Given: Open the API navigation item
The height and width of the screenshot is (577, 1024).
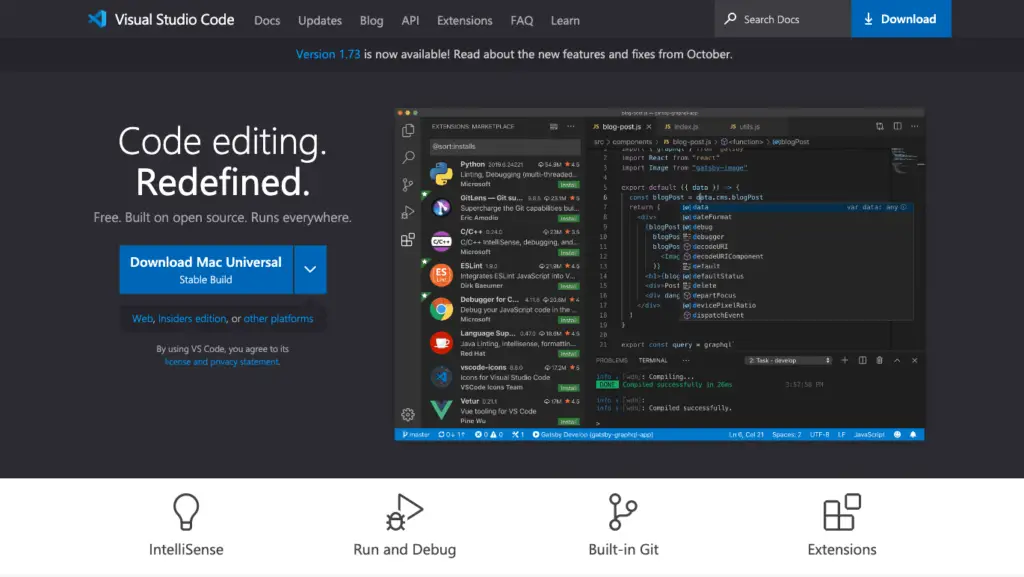Looking at the screenshot, I should click(410, 20).
